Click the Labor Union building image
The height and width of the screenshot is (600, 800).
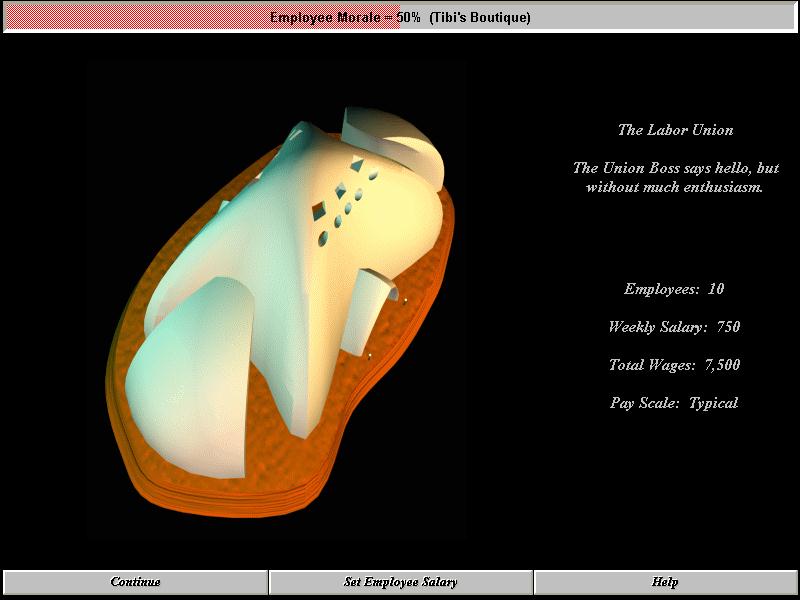click(280, 311)
